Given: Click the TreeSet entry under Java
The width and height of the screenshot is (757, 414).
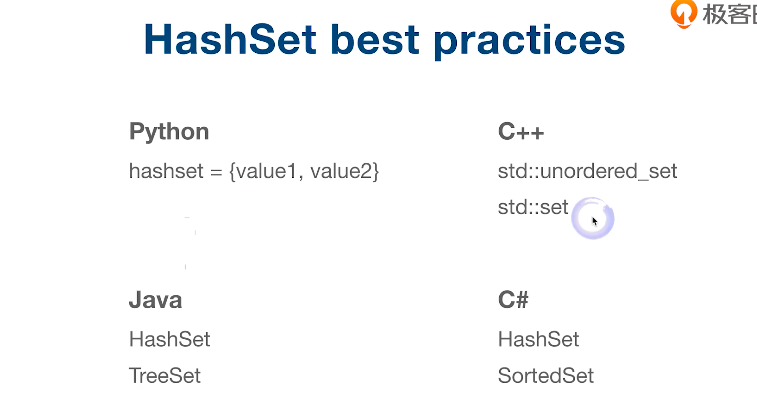Looking at the screenshot, I should (165, 376).
